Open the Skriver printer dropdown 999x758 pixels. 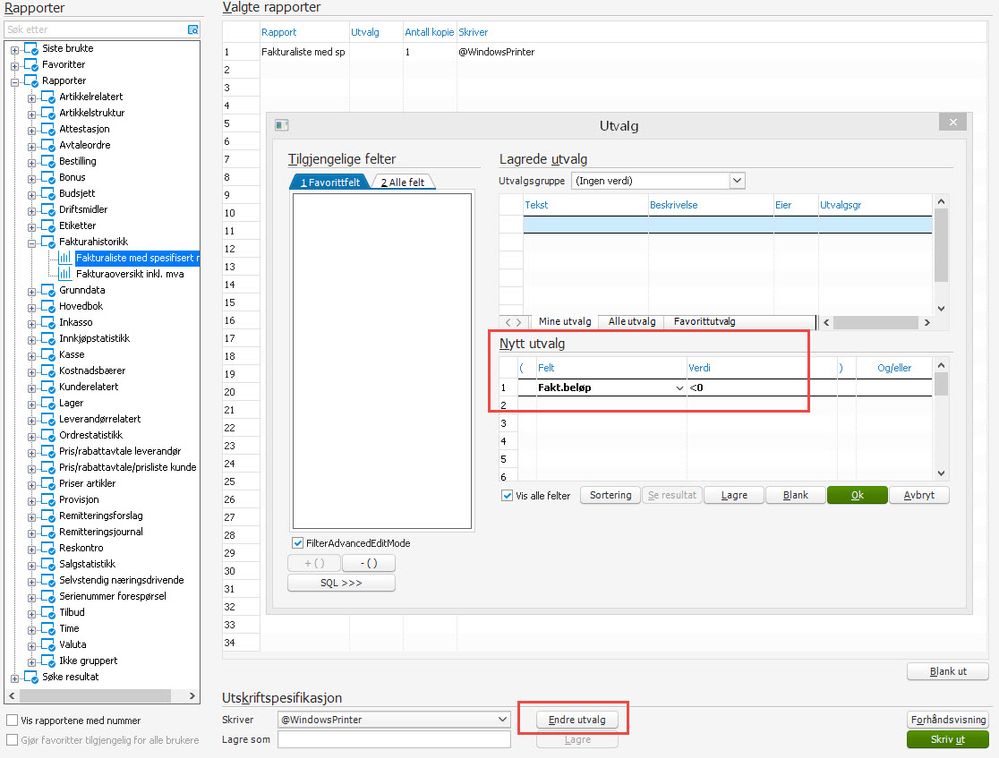[x=503, y=720]
